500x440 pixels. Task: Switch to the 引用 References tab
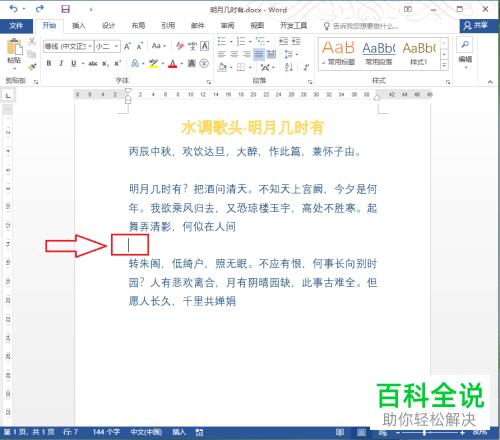point(168,26)
